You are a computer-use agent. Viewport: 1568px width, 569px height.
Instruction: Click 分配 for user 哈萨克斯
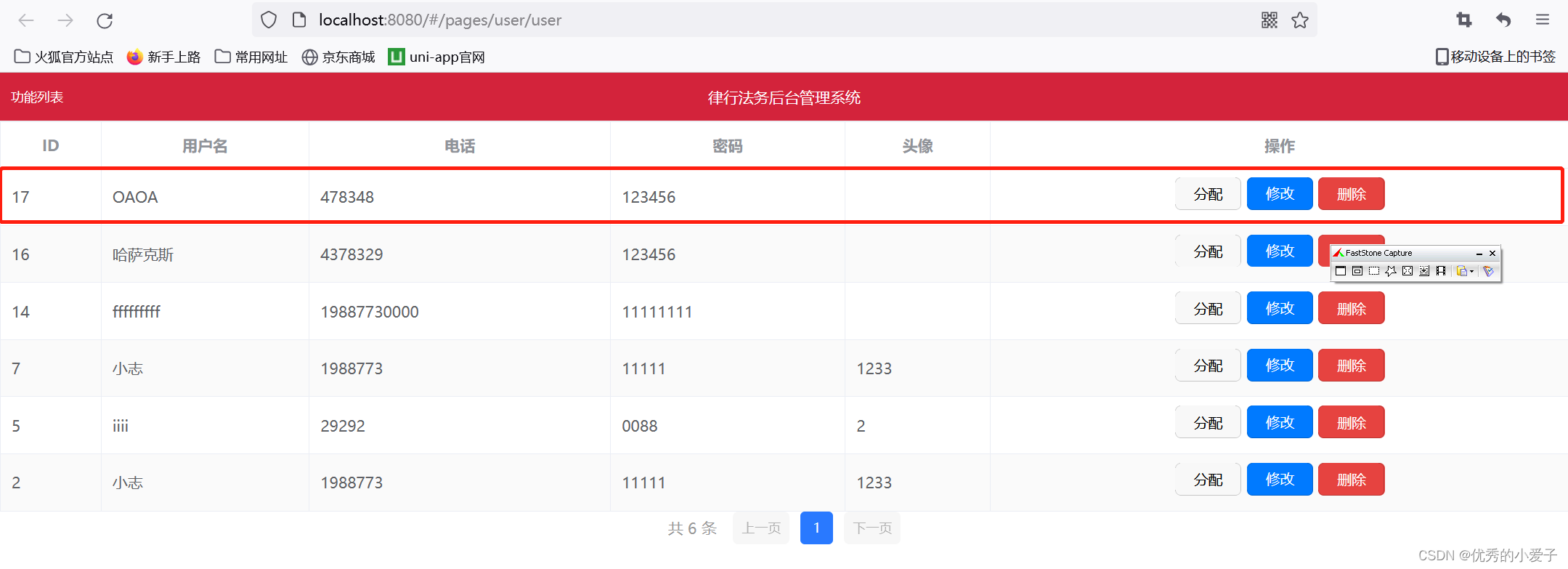(1208, 251)
